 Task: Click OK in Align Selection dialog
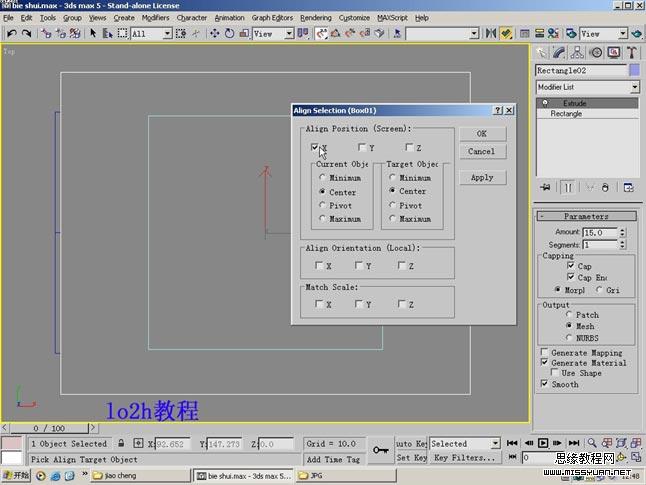coord(482,134)
